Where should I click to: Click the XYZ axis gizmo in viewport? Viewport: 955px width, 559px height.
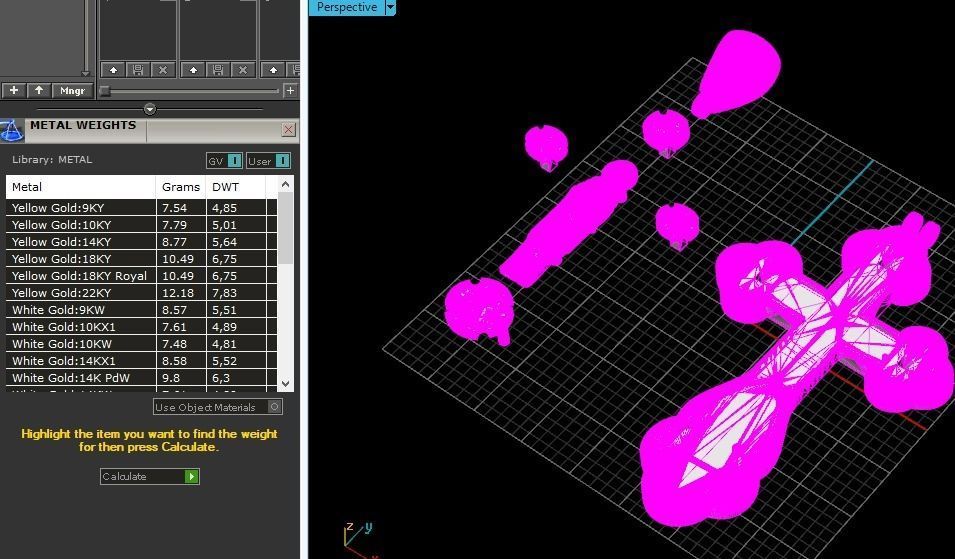click(359, 539)
